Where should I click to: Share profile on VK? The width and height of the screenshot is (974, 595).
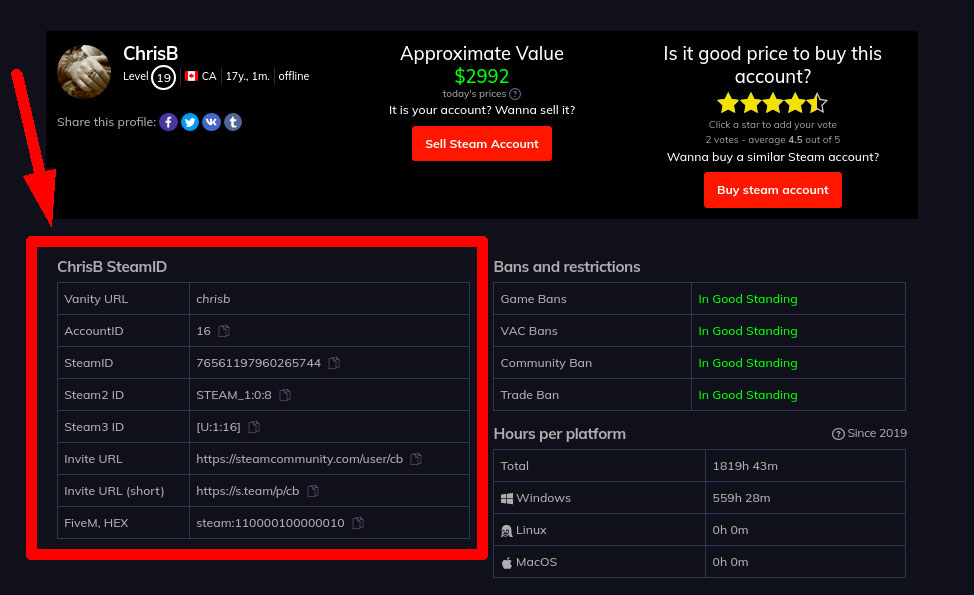pos(211,122)
